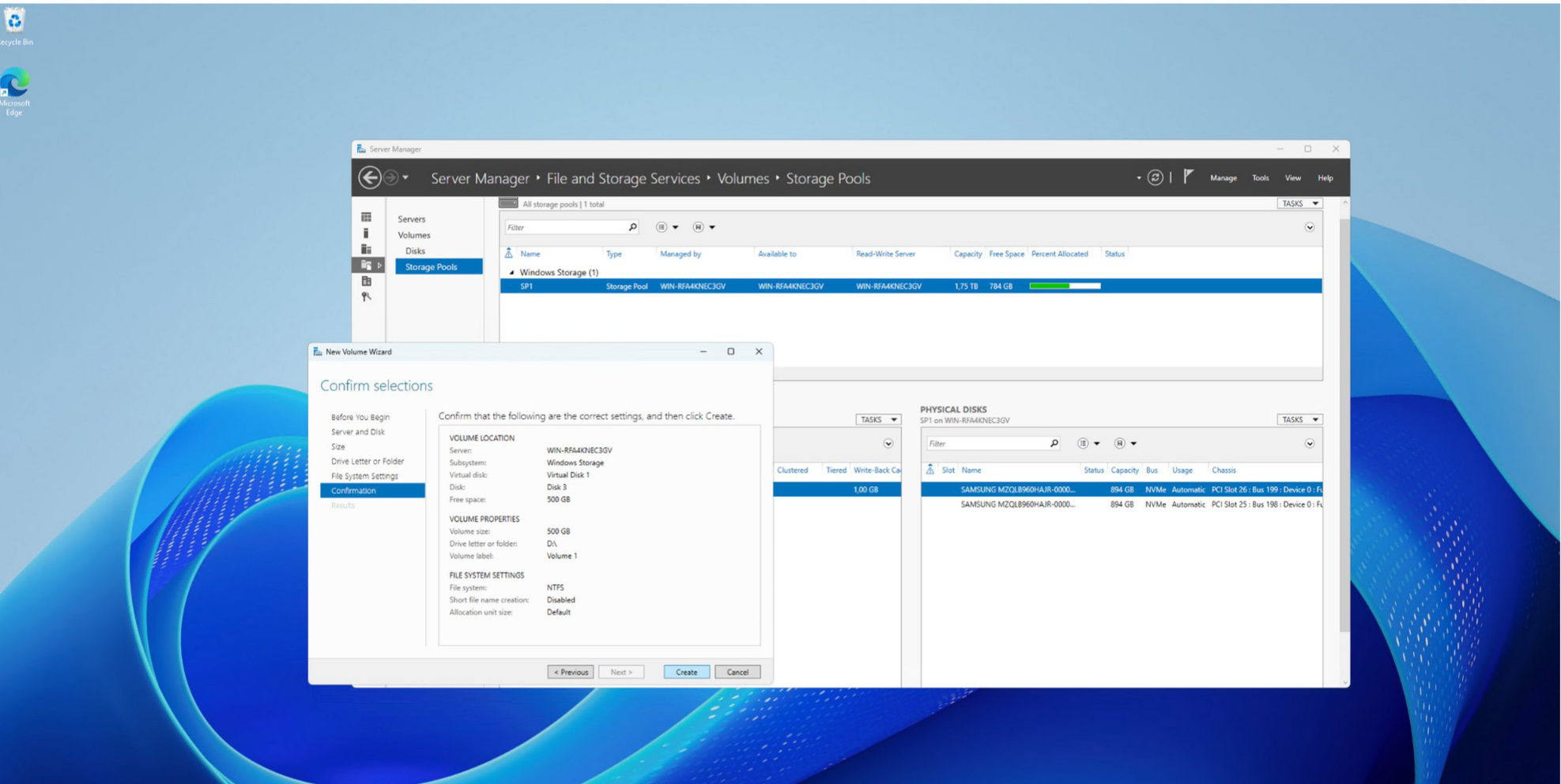Open the notifications flag icon
This screenshot has width=1561, height=784.
[x=1188, y=177]
